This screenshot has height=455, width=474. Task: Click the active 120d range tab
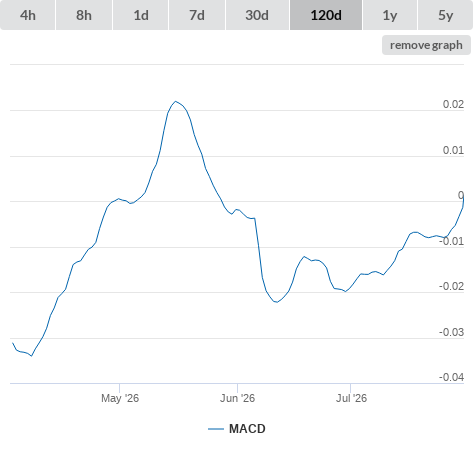[x=326, y=15]
